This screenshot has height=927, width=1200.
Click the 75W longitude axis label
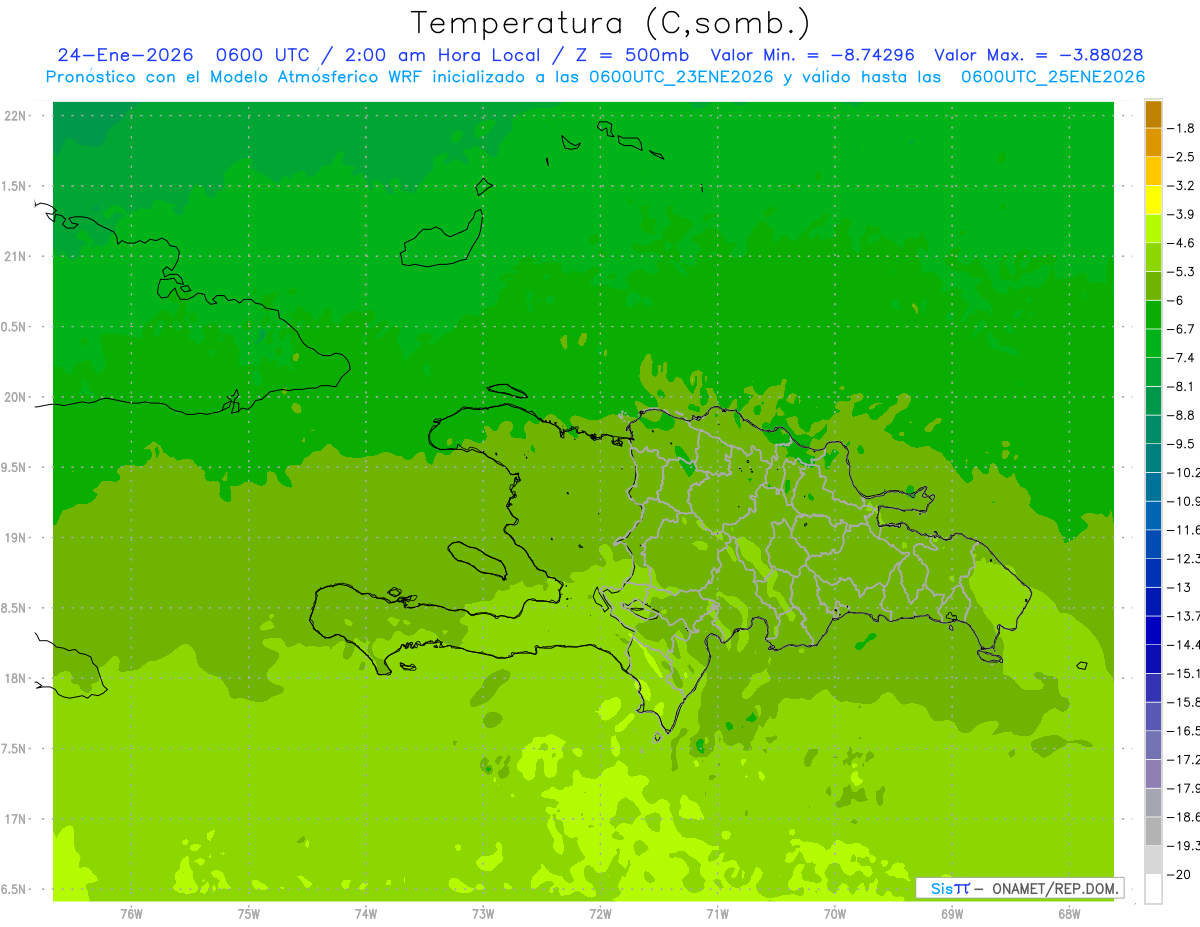click(249, 913)
